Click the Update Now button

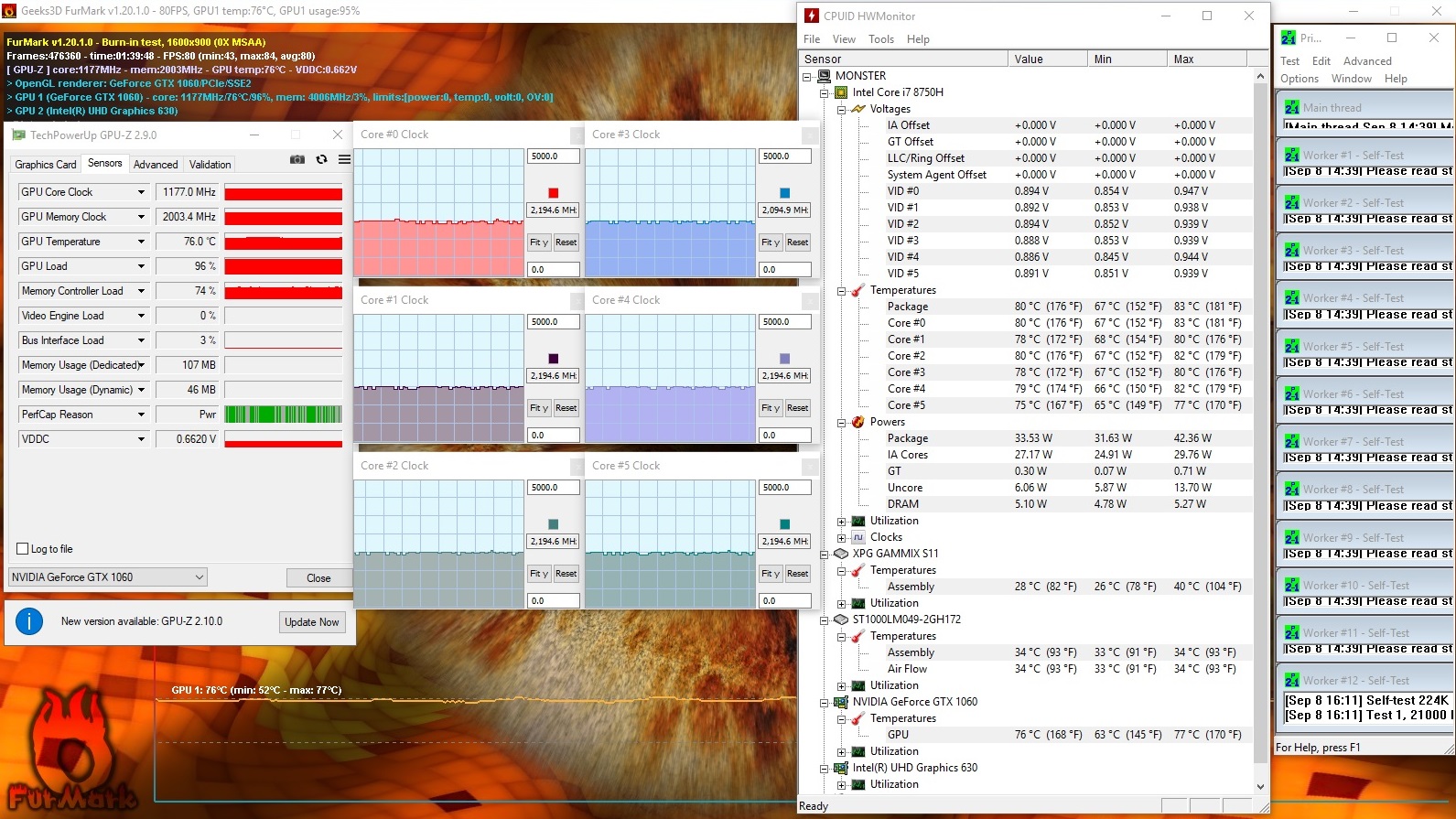311,622
